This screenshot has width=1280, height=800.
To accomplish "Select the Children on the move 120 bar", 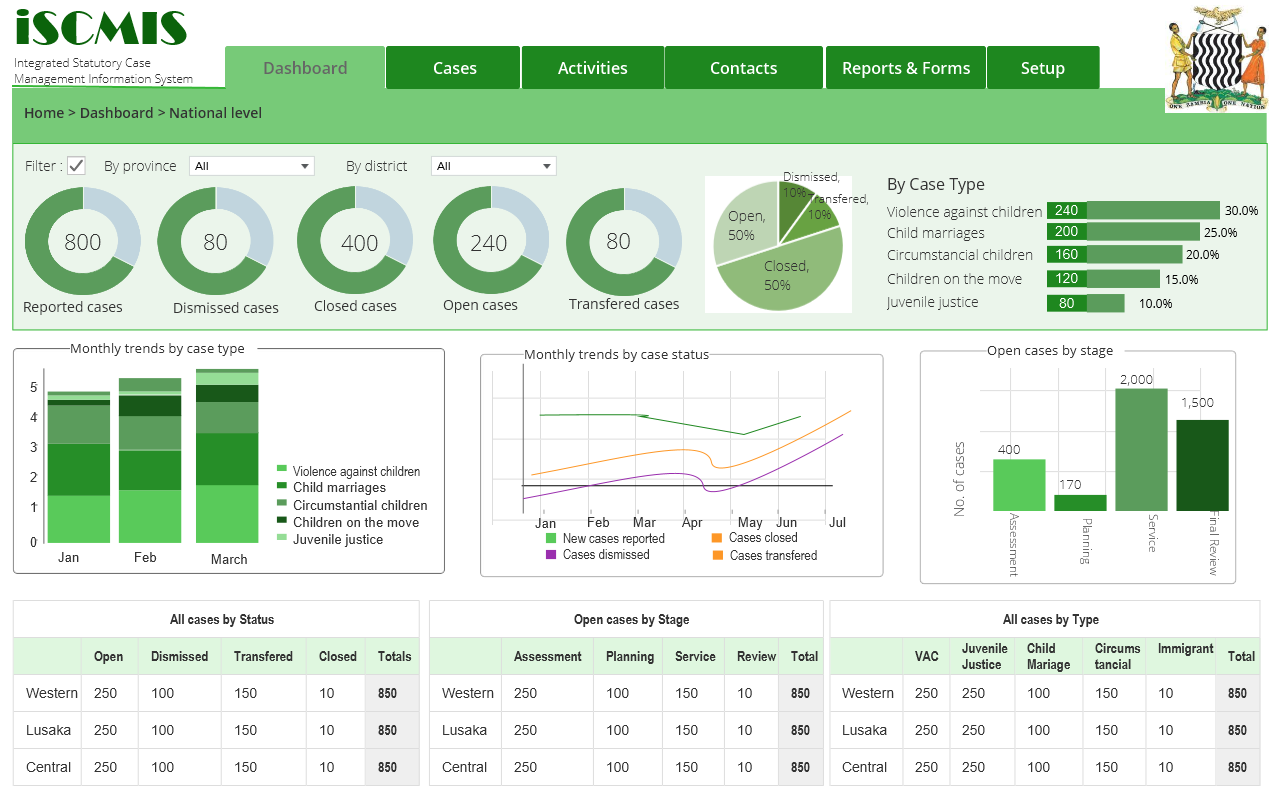I will tap(1103, 278).
